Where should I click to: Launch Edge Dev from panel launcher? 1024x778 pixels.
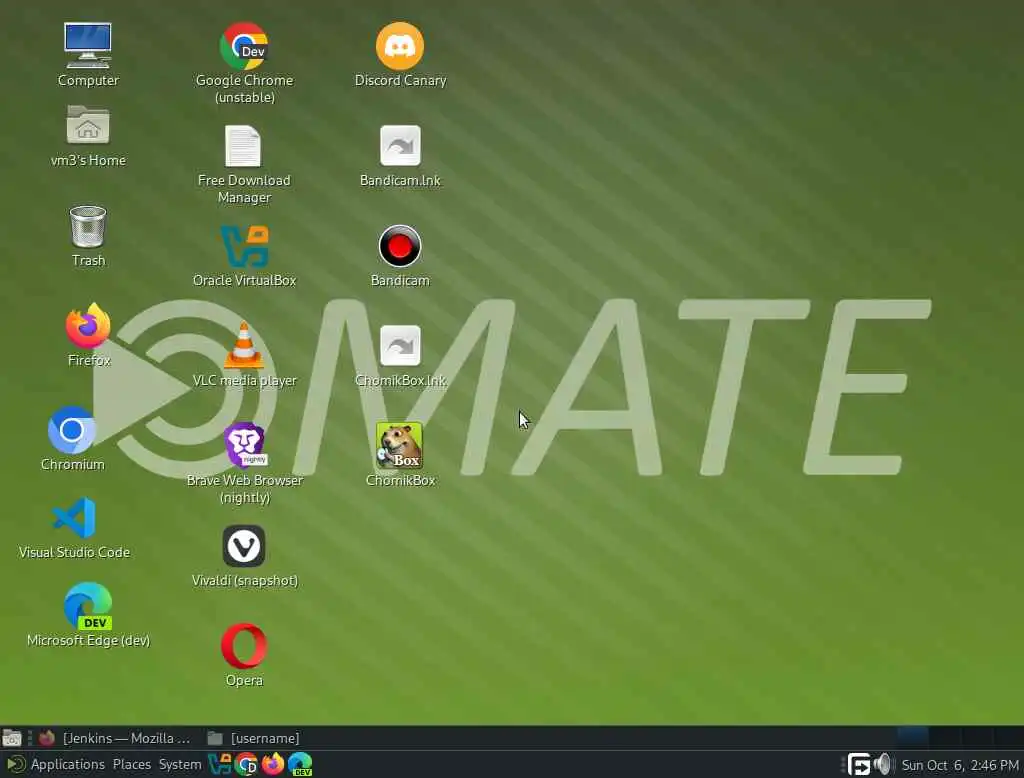click(x=300, y=764)
